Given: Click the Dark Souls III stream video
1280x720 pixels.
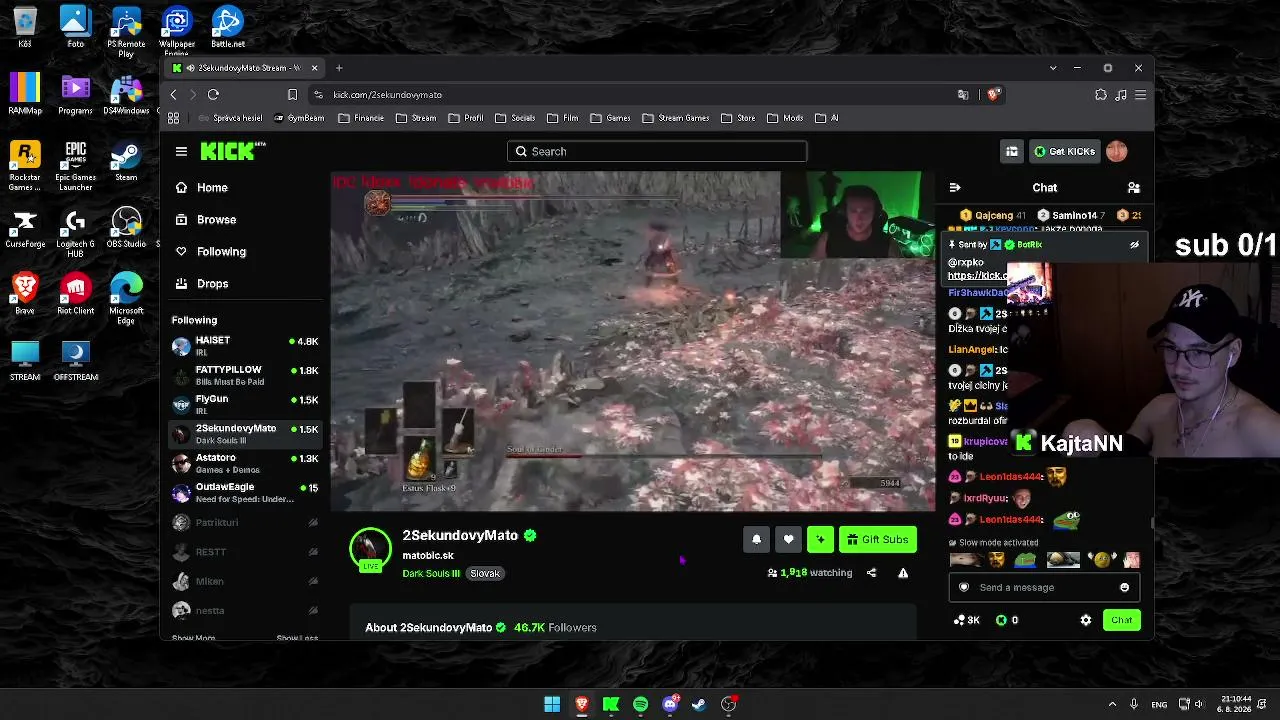Looking at the screenshot, I should coord(633,341).
